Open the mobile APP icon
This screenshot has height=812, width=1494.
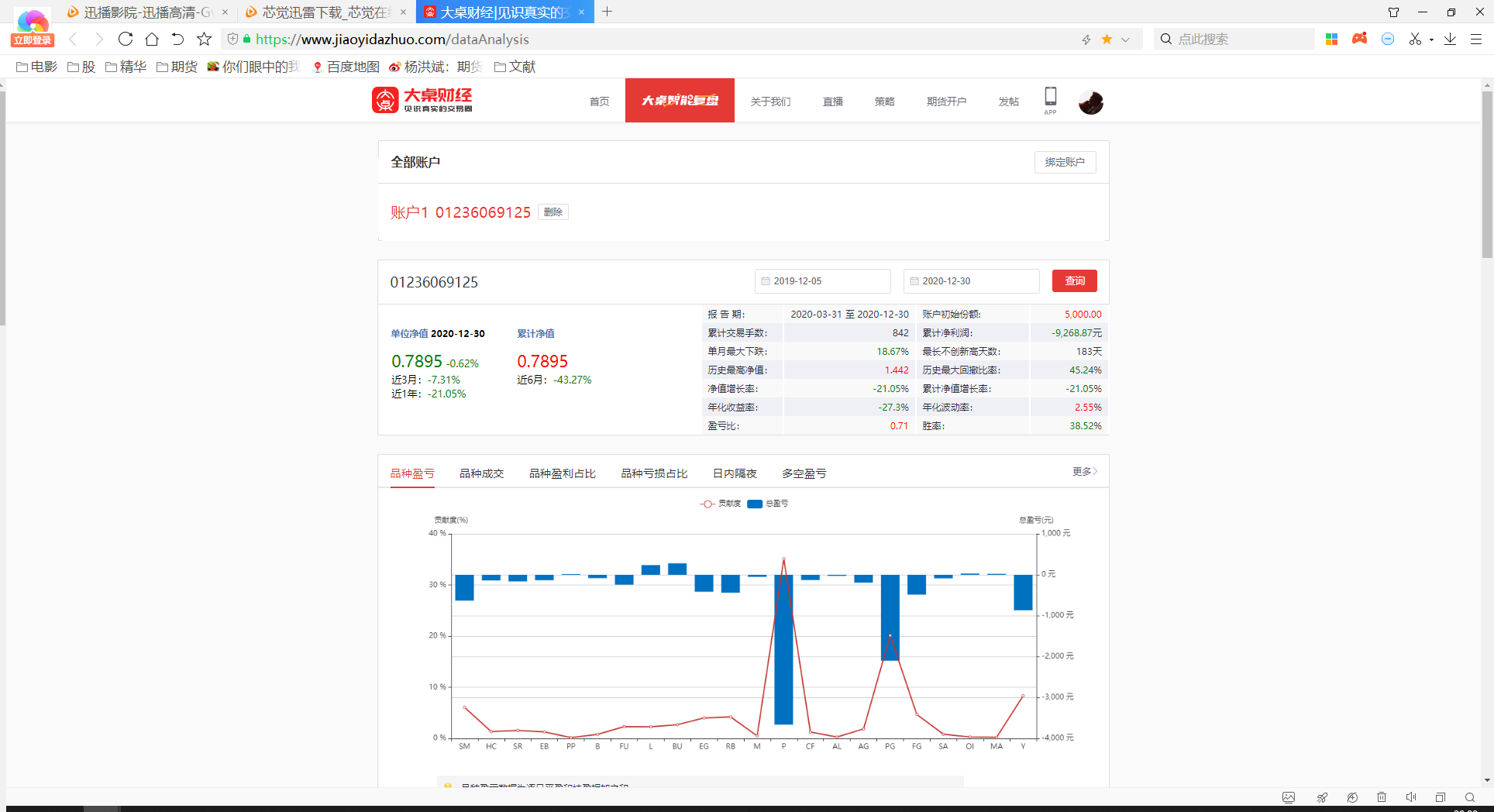pyautogui.click(x=1050, y=99)
